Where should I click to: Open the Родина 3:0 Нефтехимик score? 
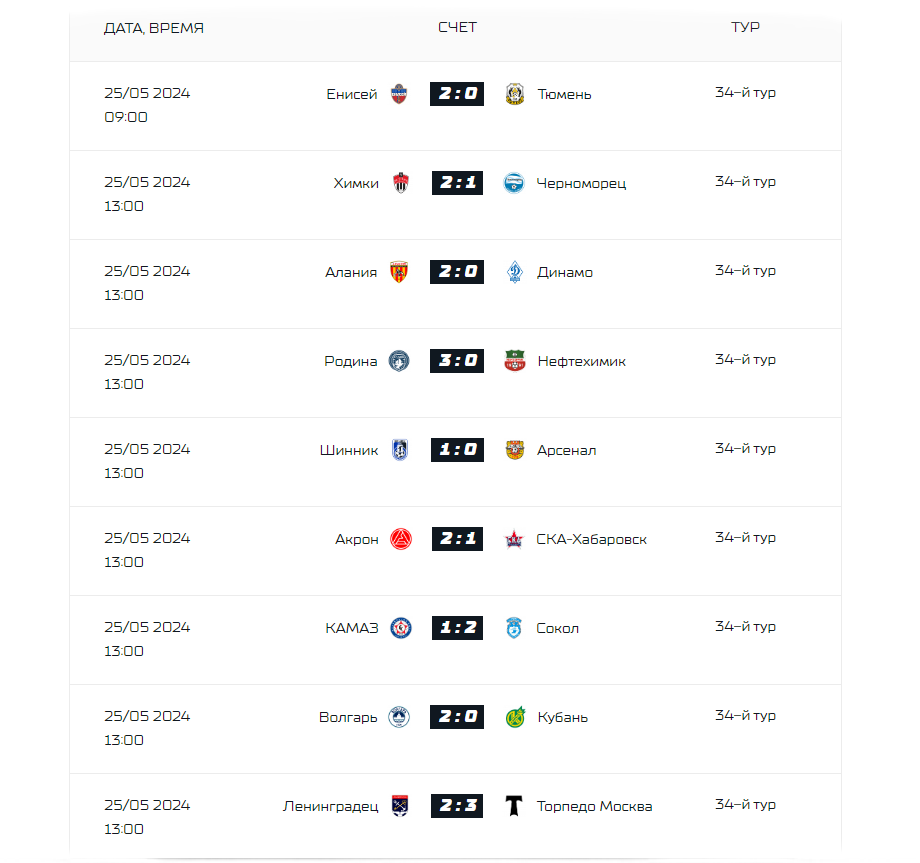tap(458, 361)
